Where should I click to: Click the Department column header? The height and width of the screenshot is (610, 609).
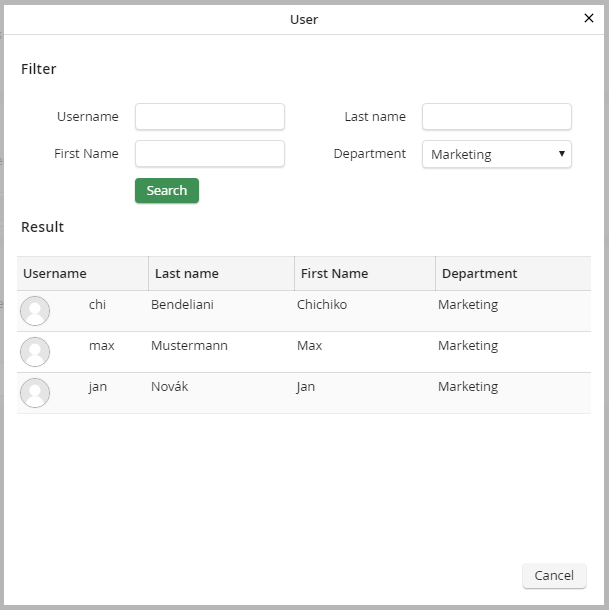479,274
